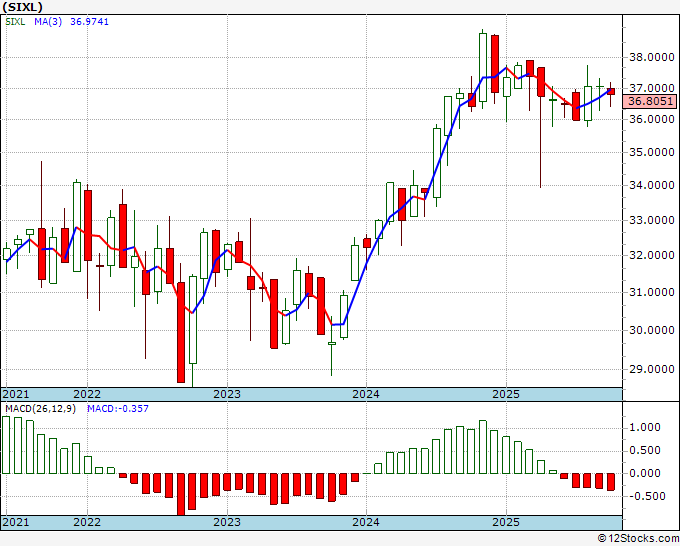Click the moving average value 36.9741
680x546 pixels.
89,22
